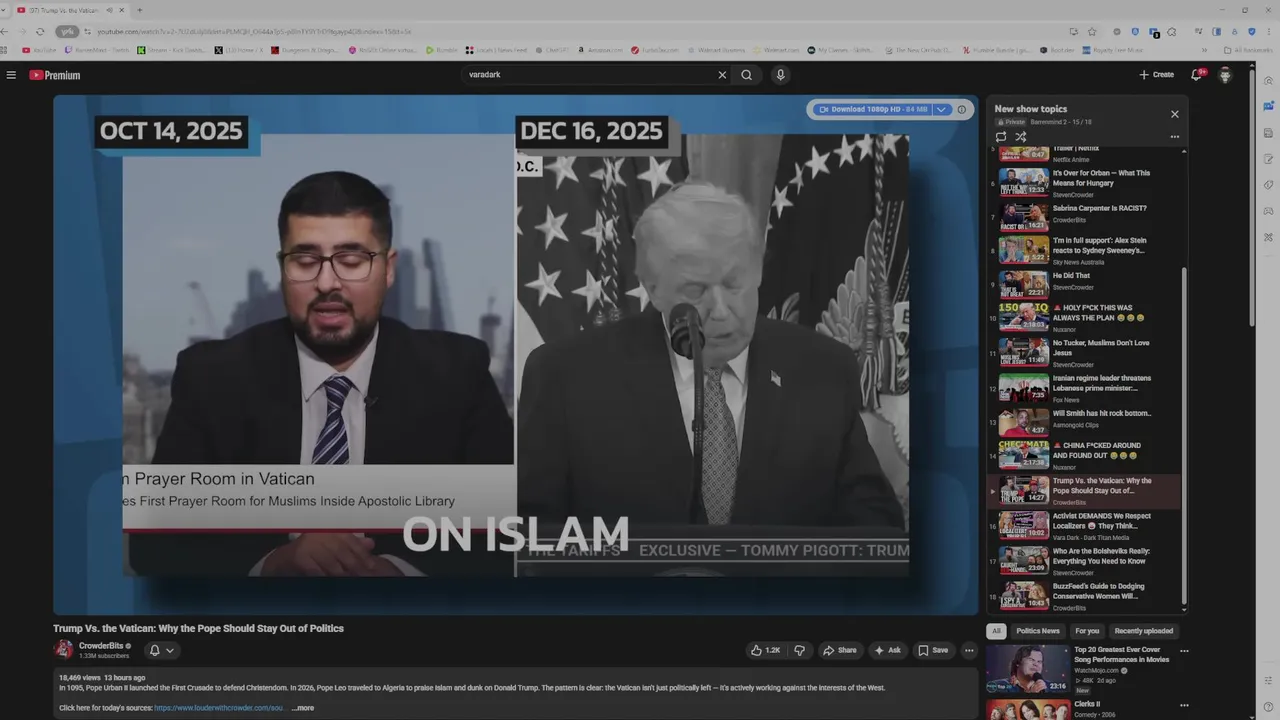
Task: Open more actions menu beside Save
Action: [969, 650]
